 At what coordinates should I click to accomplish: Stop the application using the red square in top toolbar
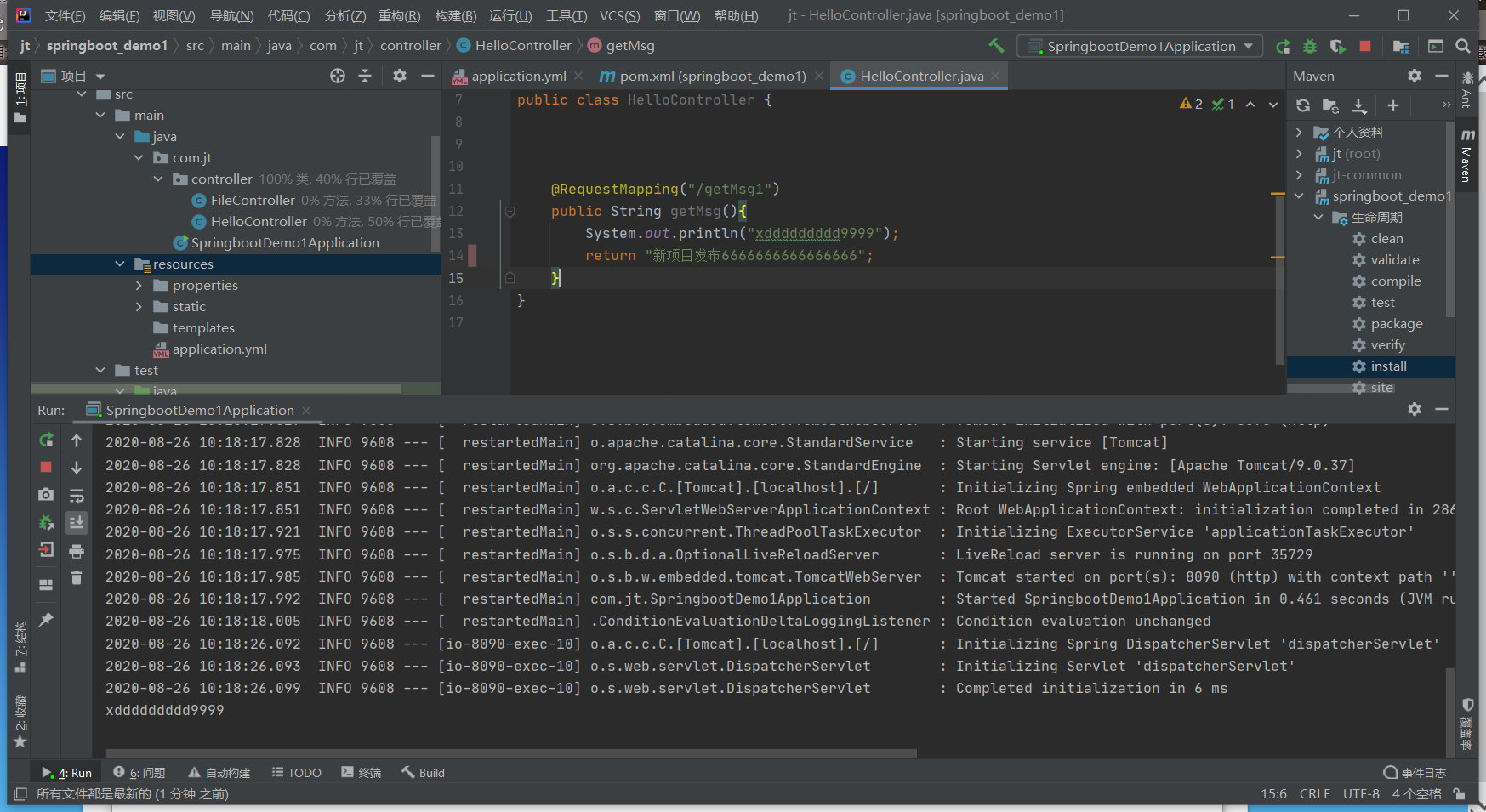tap(1365, 46)
